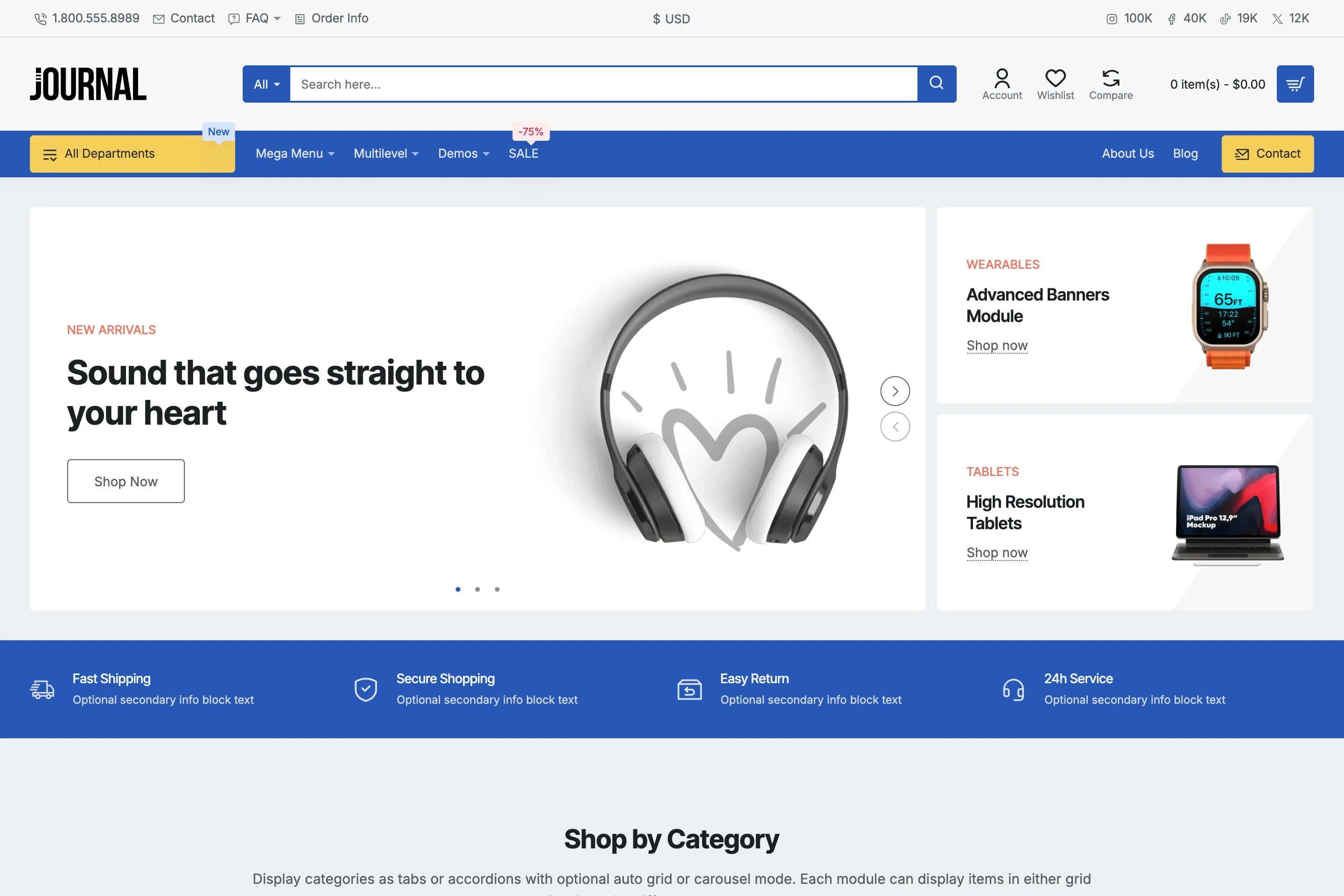Click the phone number 1.800.555.8989
The image size is (1344, 896).
coord(87,18)
